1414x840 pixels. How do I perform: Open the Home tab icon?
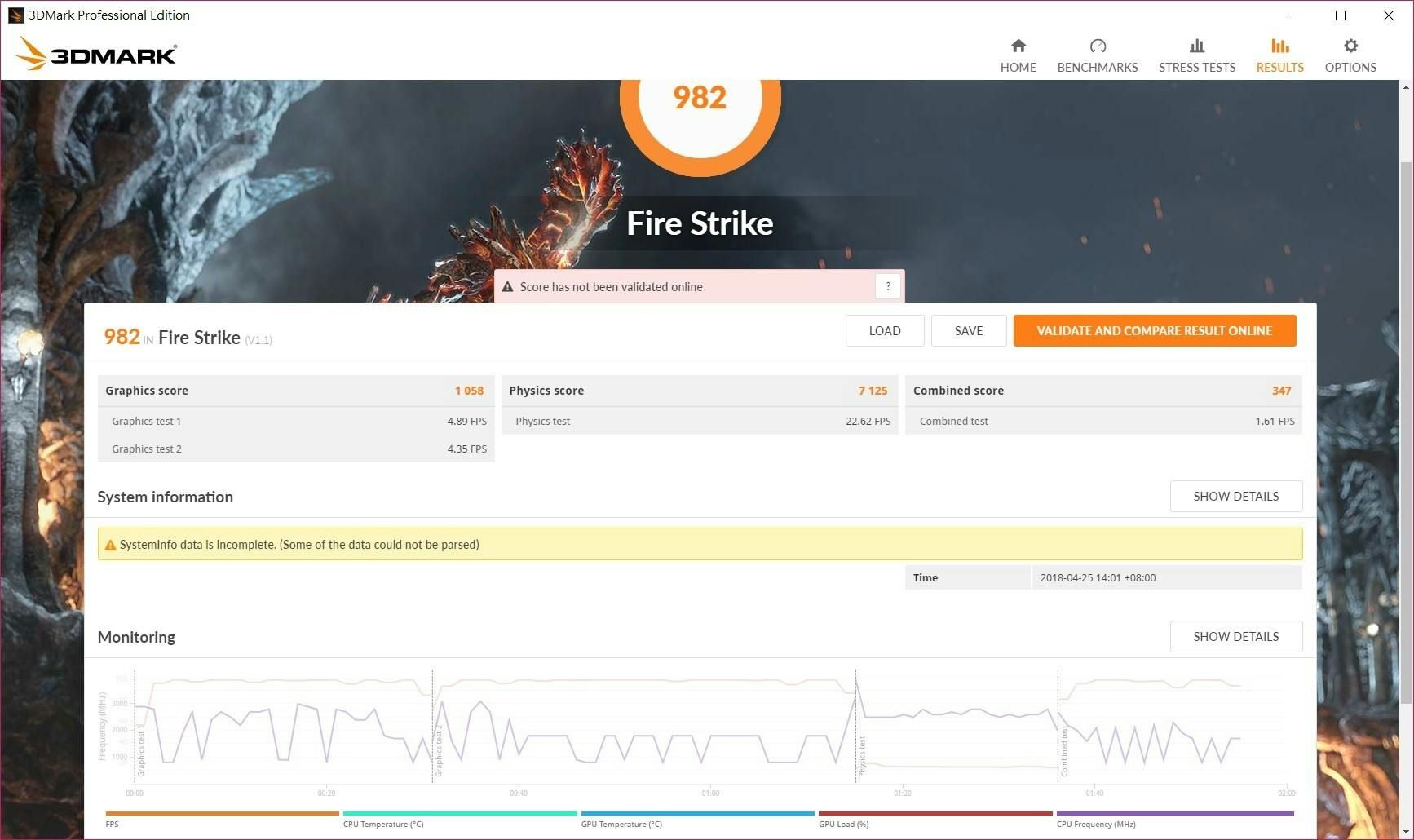coord(1018,46)
